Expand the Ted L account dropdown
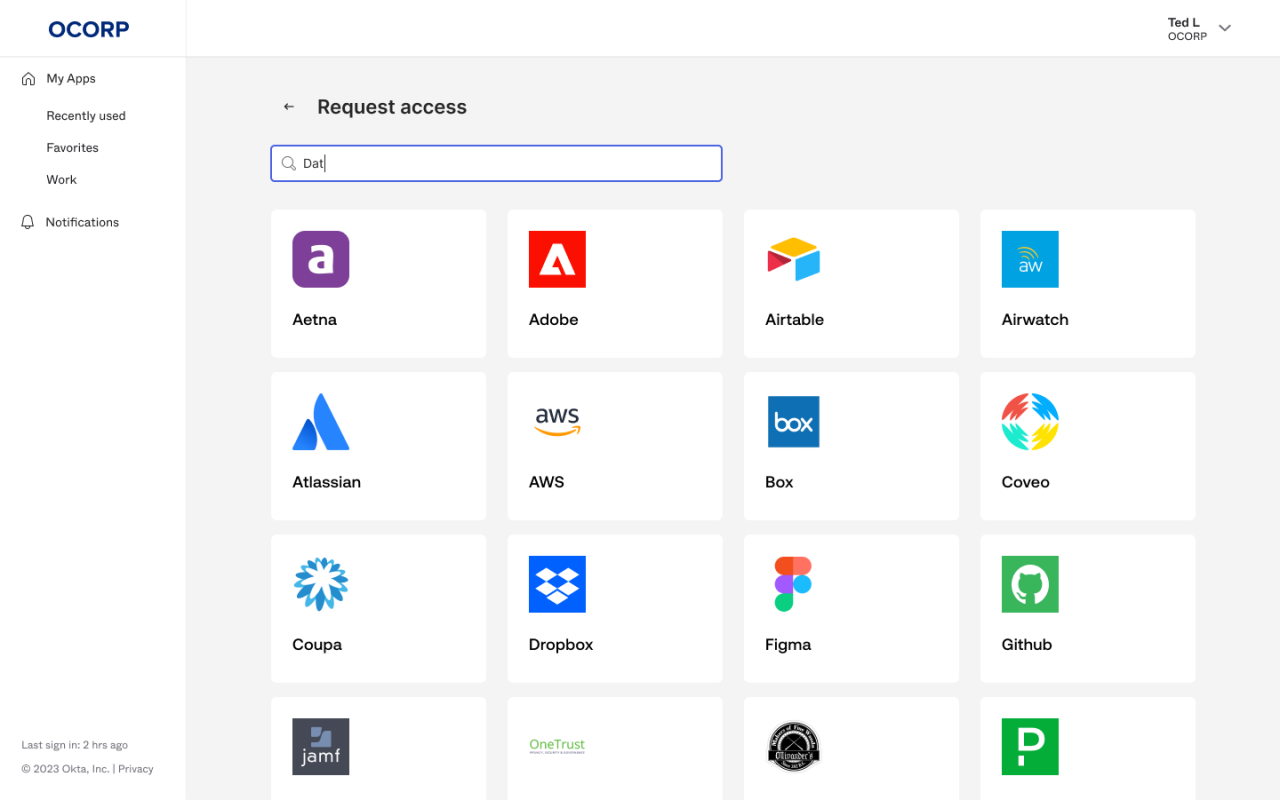Screen dimensions: 1280x800 [x=1224, y=28]
